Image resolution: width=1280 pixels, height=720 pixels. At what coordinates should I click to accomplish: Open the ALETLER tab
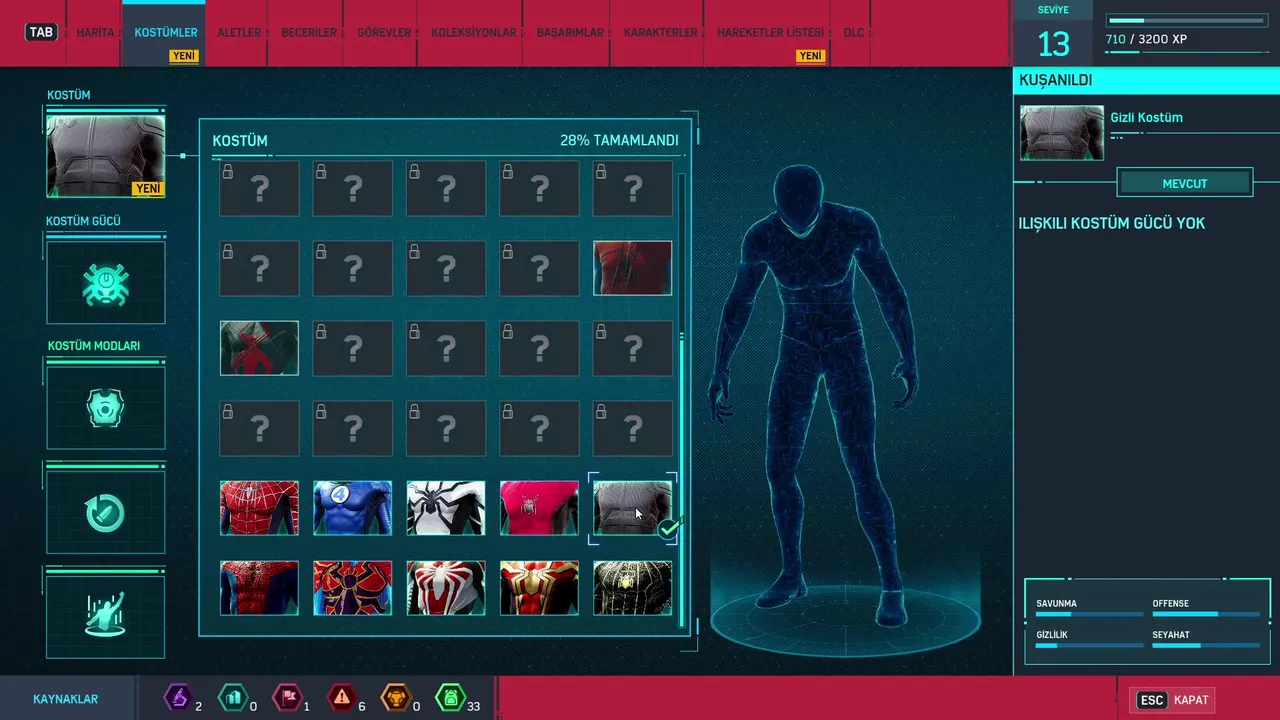point(239,33)
